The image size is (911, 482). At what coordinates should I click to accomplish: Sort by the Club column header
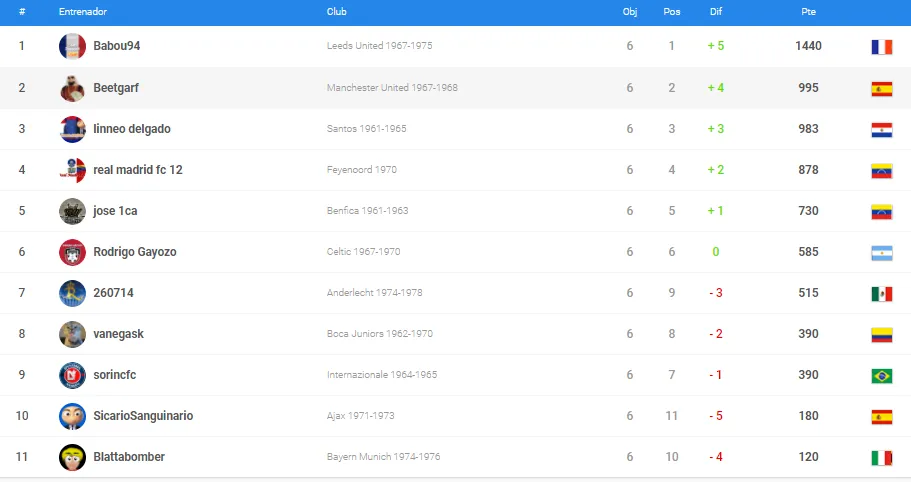pos(336,12)
